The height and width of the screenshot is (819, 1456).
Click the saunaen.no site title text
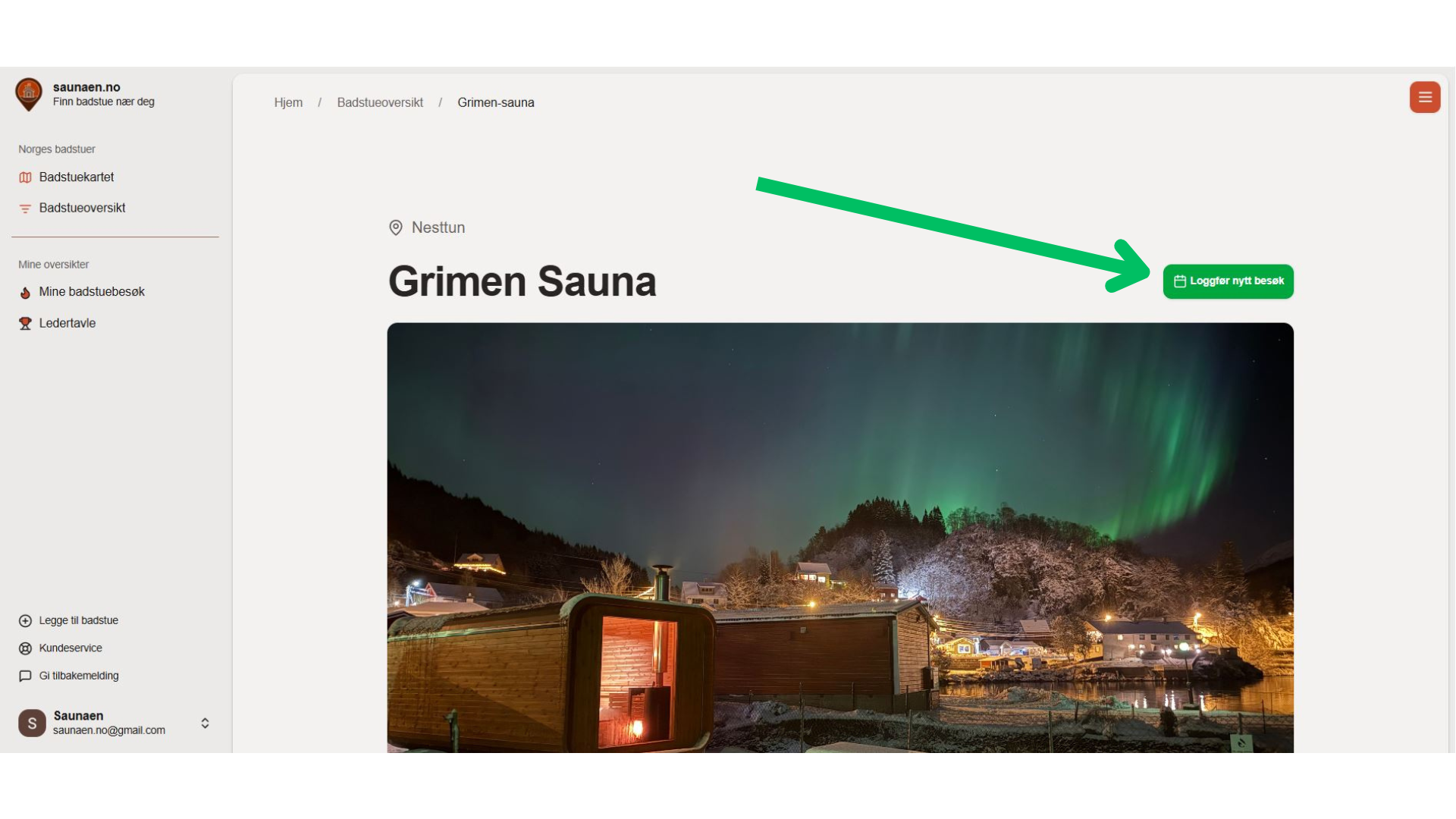[x=86, y=87]
